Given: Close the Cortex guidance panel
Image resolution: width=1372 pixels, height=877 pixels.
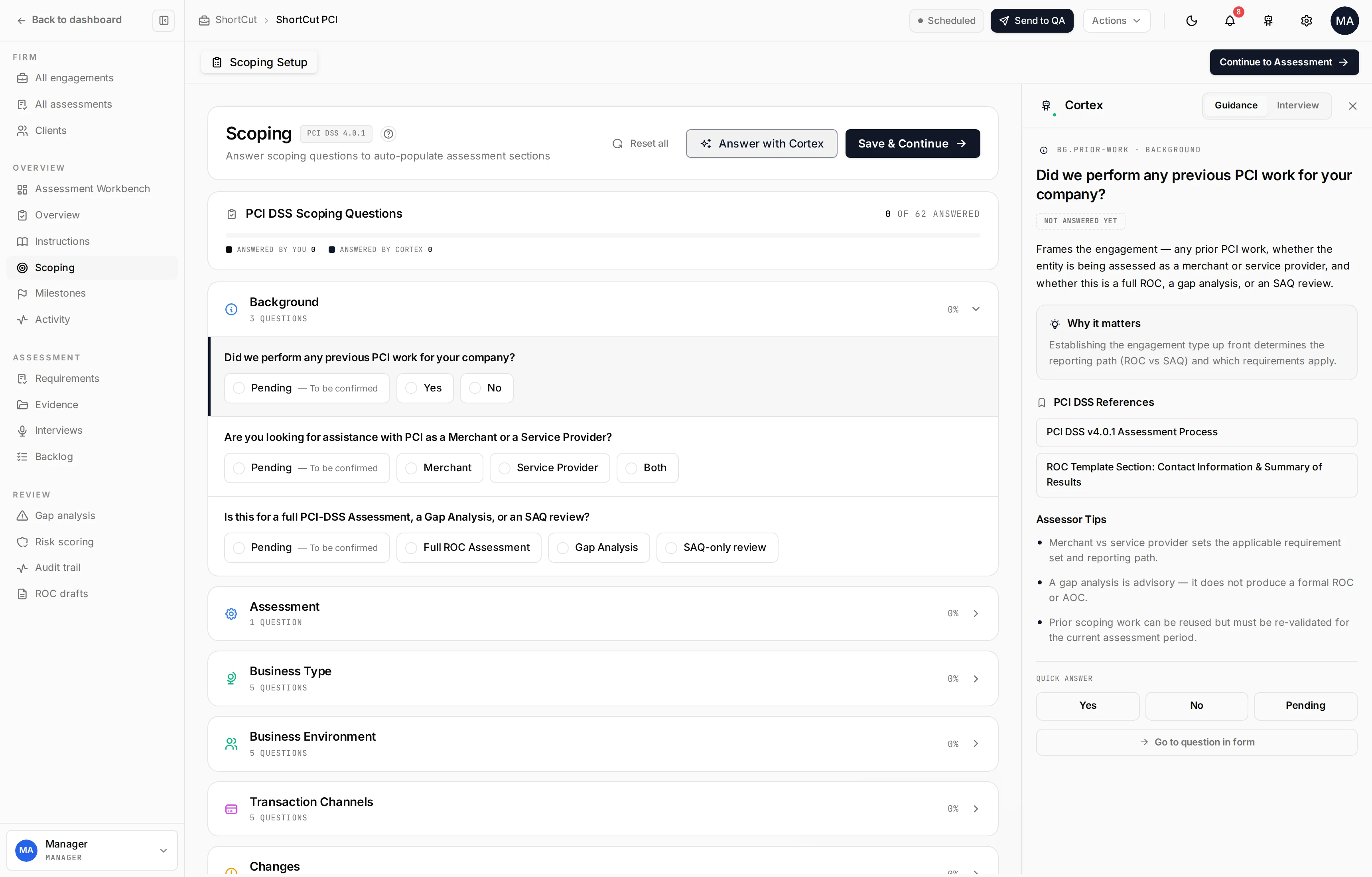Looking at the screenshot, I should (x=1352, y=106).
